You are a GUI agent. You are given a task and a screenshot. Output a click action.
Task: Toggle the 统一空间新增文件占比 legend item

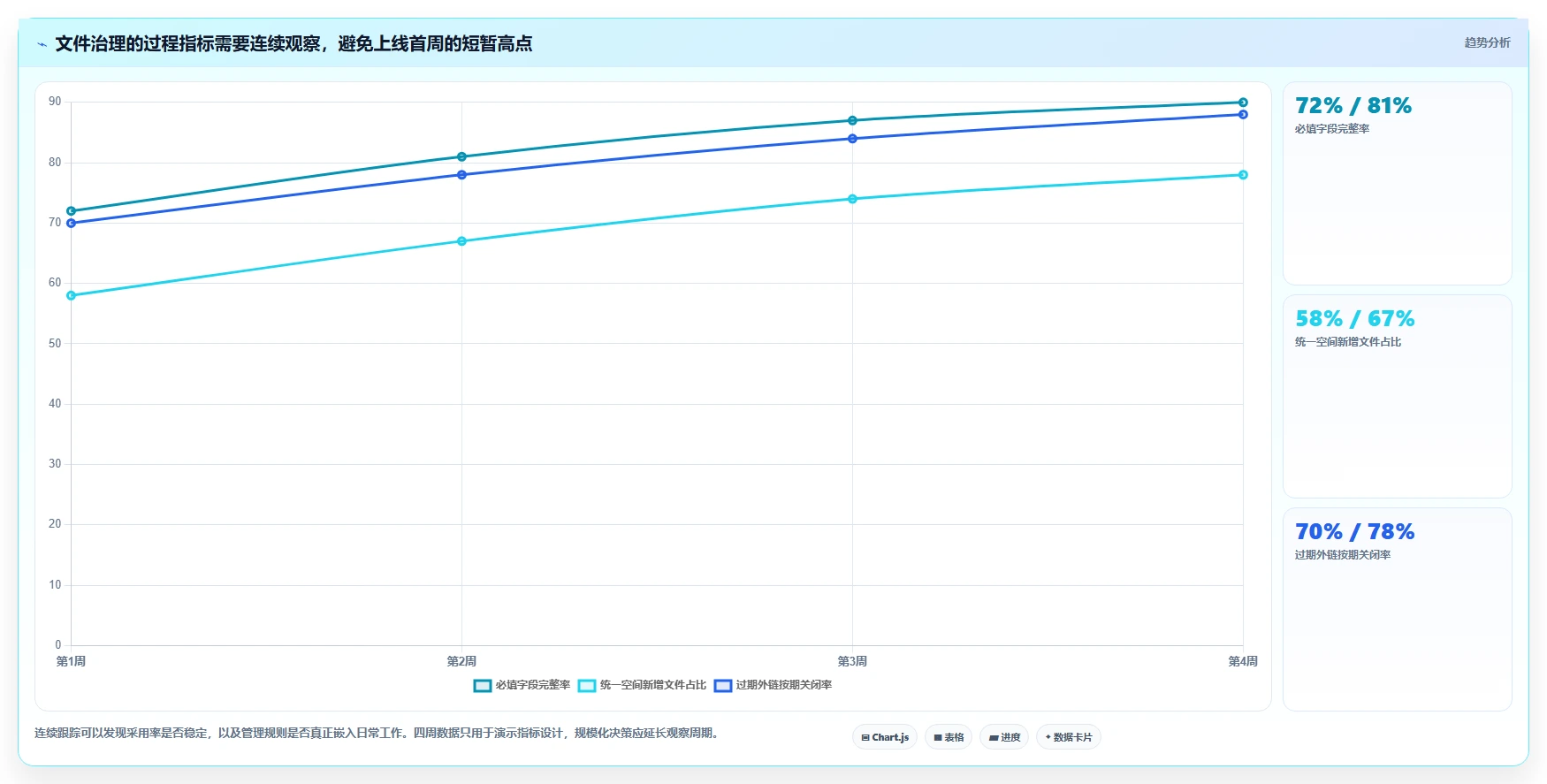[x=643, y=685]
